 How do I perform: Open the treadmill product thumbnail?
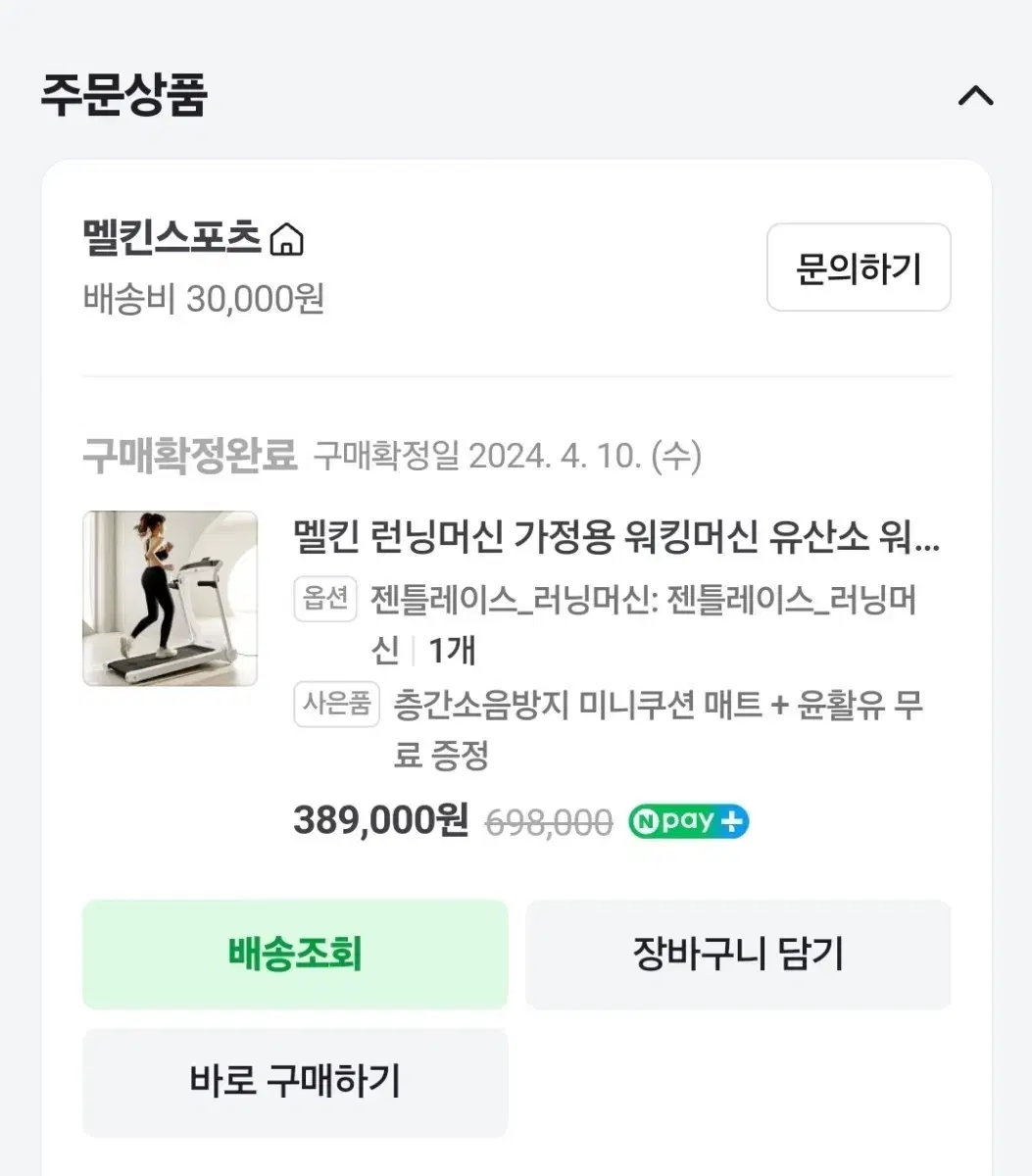170,598
